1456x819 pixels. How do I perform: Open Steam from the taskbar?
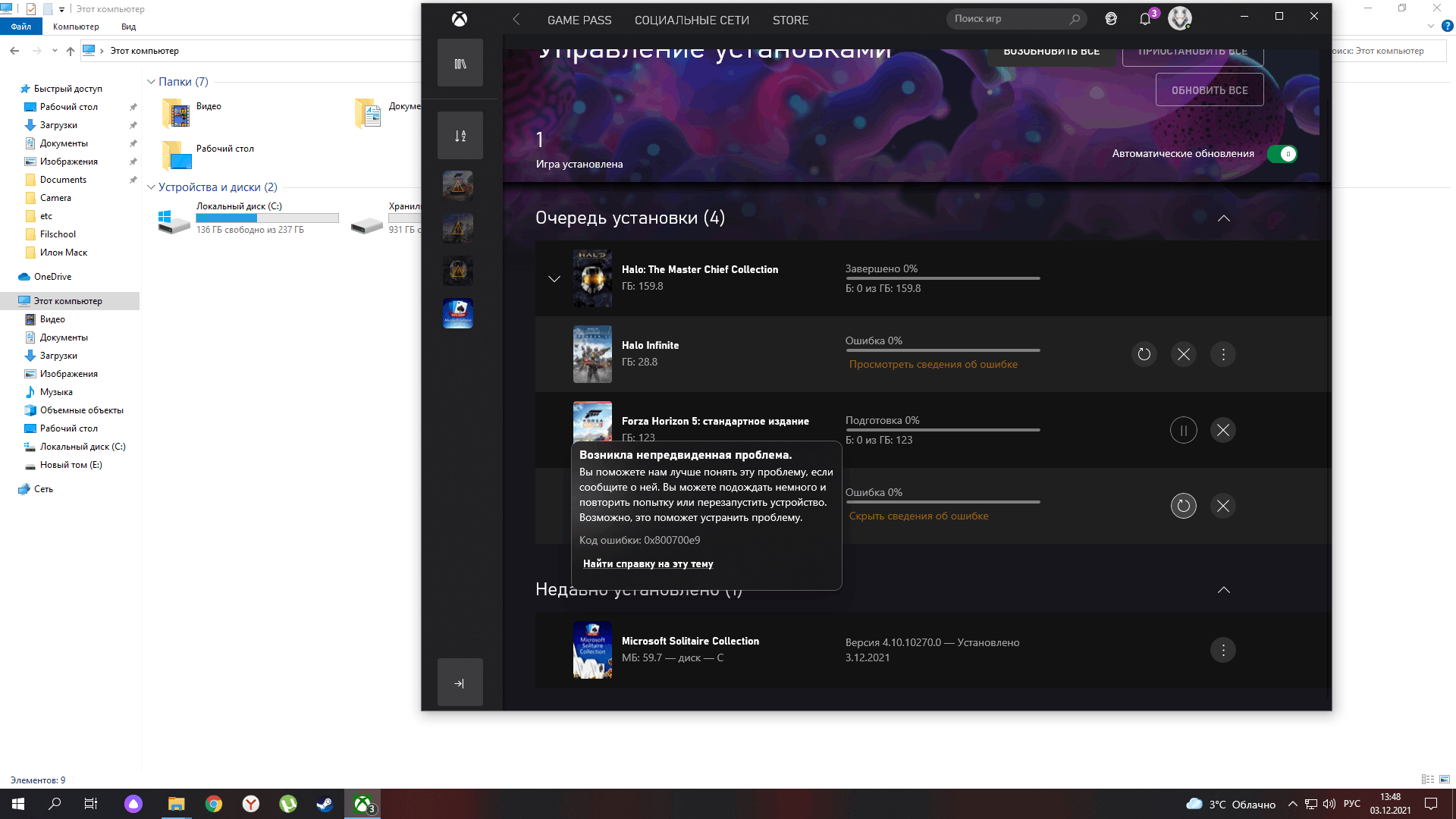click(x=325, y=804)
